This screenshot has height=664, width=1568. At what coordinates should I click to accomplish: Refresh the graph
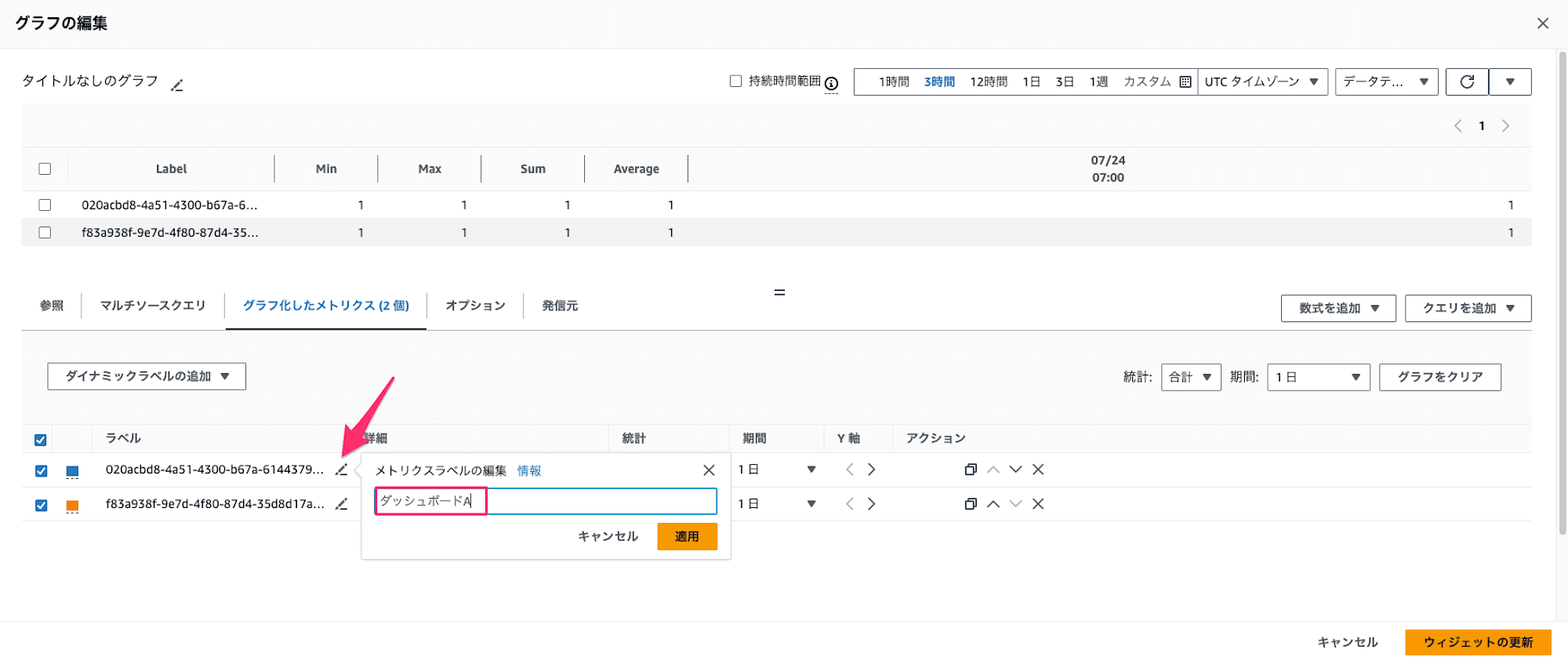(1467, 82)
